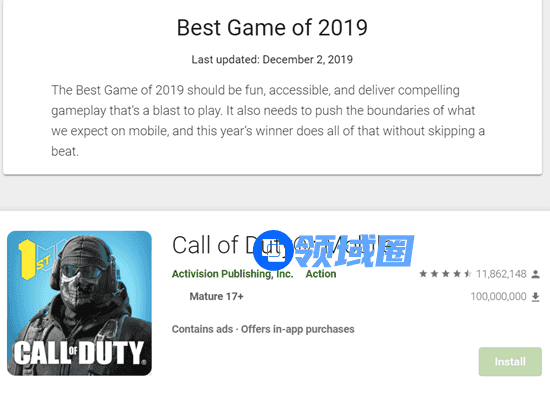This screenshot has width=550, height=402.
Task: Click the Offers in-app purchases text
Action: click(298, 329)
